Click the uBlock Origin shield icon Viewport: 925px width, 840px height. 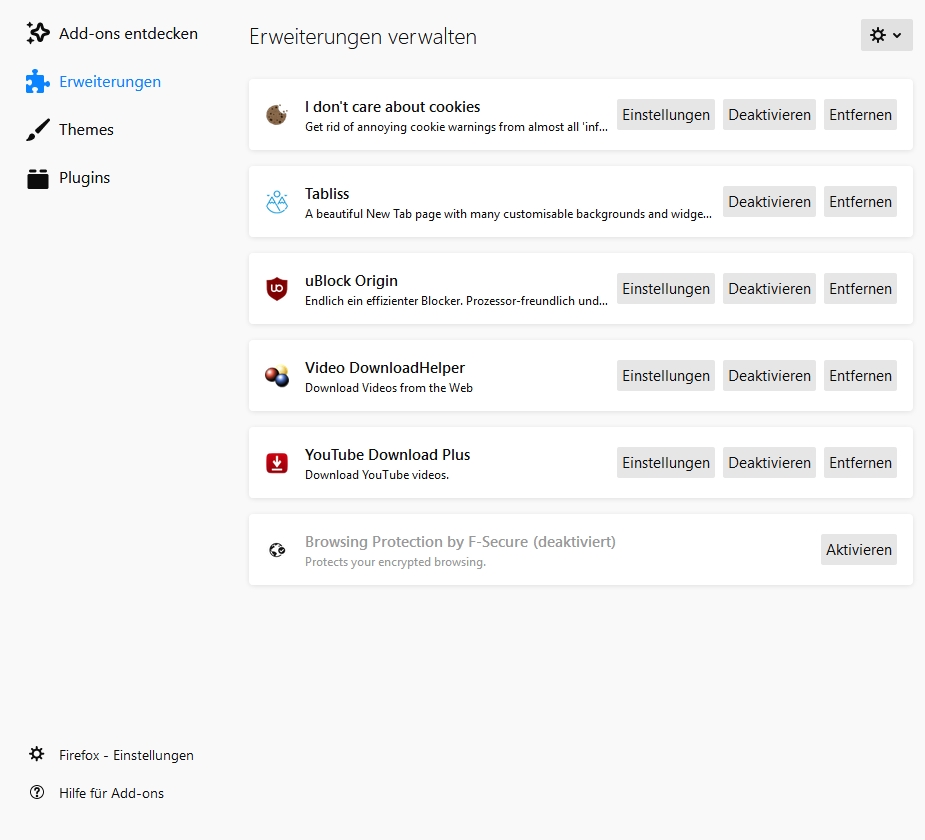tap(277, 288)
